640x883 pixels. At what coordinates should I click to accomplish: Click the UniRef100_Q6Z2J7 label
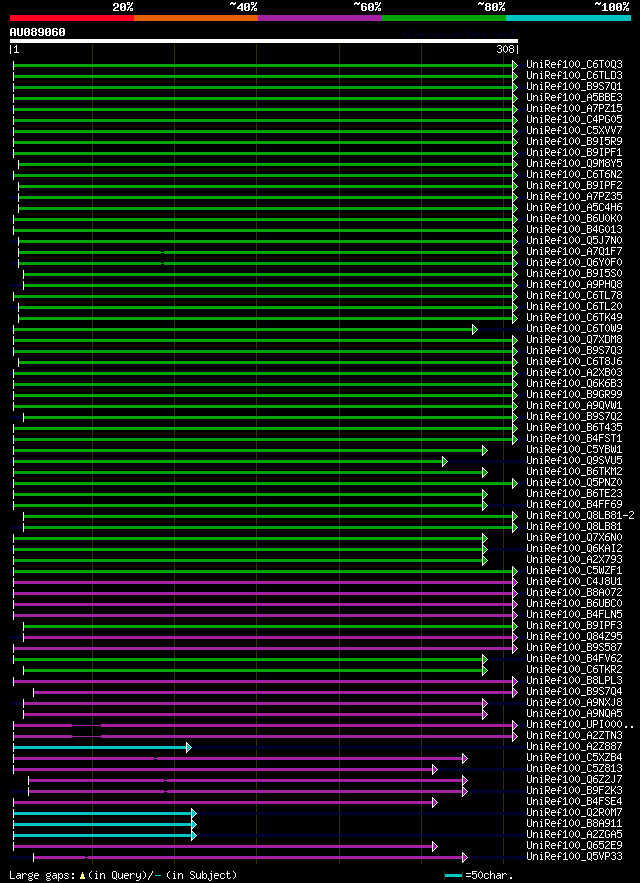pos(575,780)
